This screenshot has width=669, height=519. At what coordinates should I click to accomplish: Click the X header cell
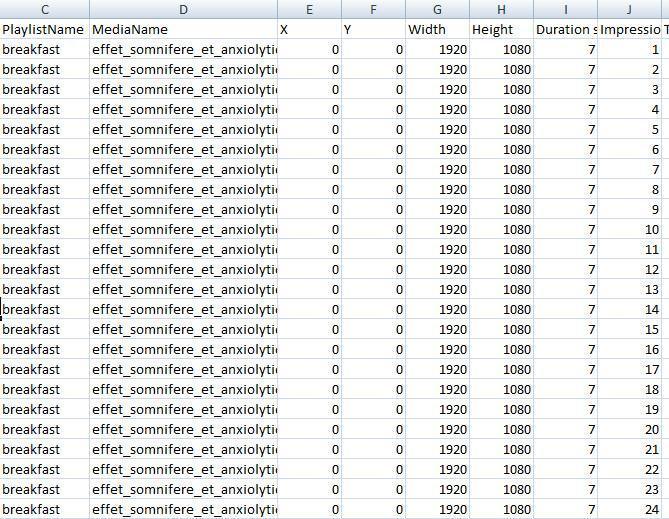coord(309,29)
